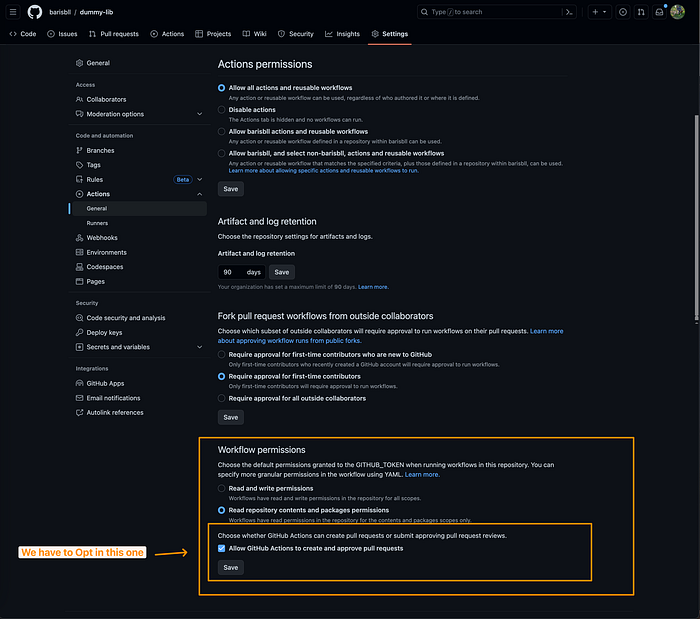Expand the Moderation options chevron

point(200,114)
